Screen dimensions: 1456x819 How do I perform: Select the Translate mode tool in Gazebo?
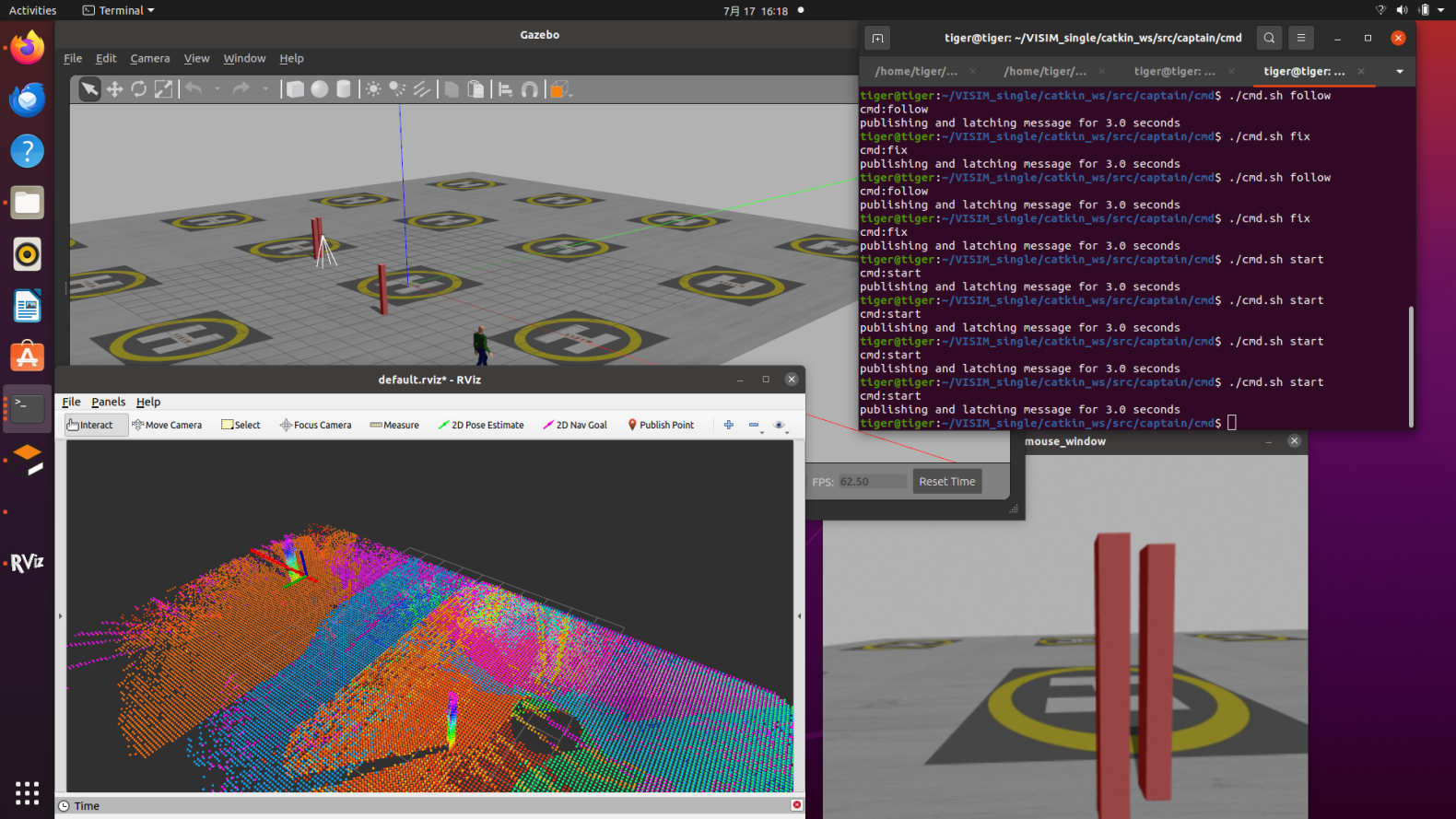pyautogui.click(x=114, y=89)
